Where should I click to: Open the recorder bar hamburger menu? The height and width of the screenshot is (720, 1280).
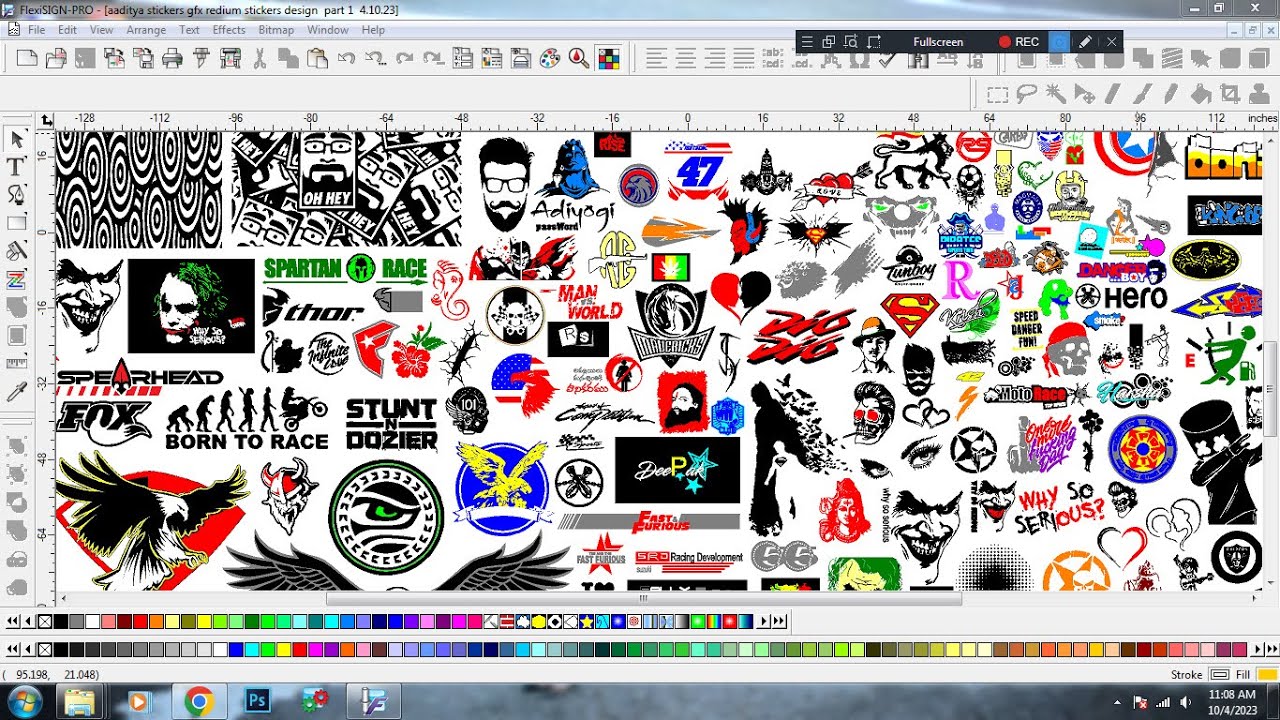pos(807,42)
